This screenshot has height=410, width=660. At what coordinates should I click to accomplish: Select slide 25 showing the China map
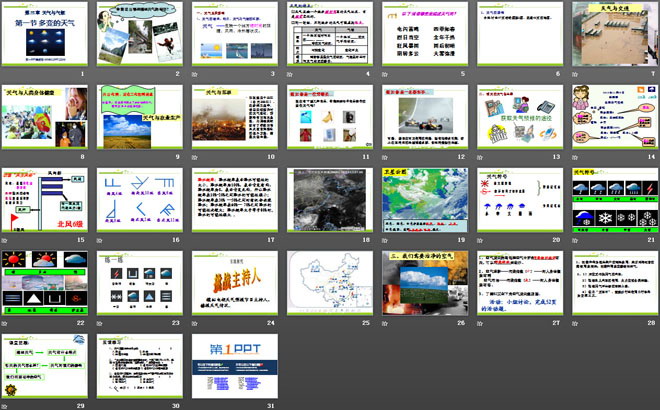[x=329, y=281]
